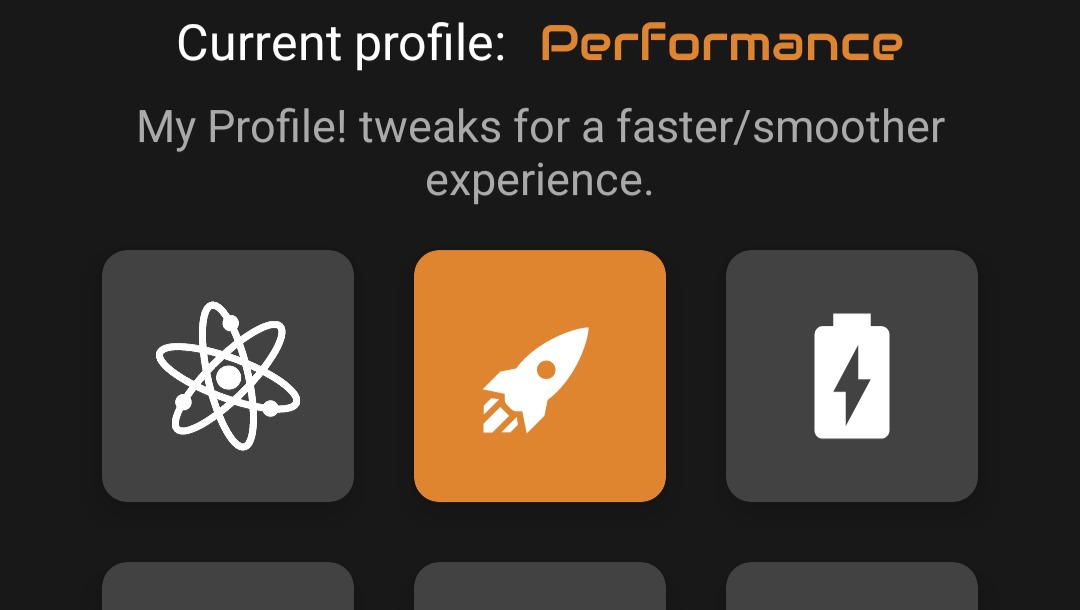This screenshot has height=610, width=1080.
Task: Activate the orange highlighted profile tile
Action: 540,376
